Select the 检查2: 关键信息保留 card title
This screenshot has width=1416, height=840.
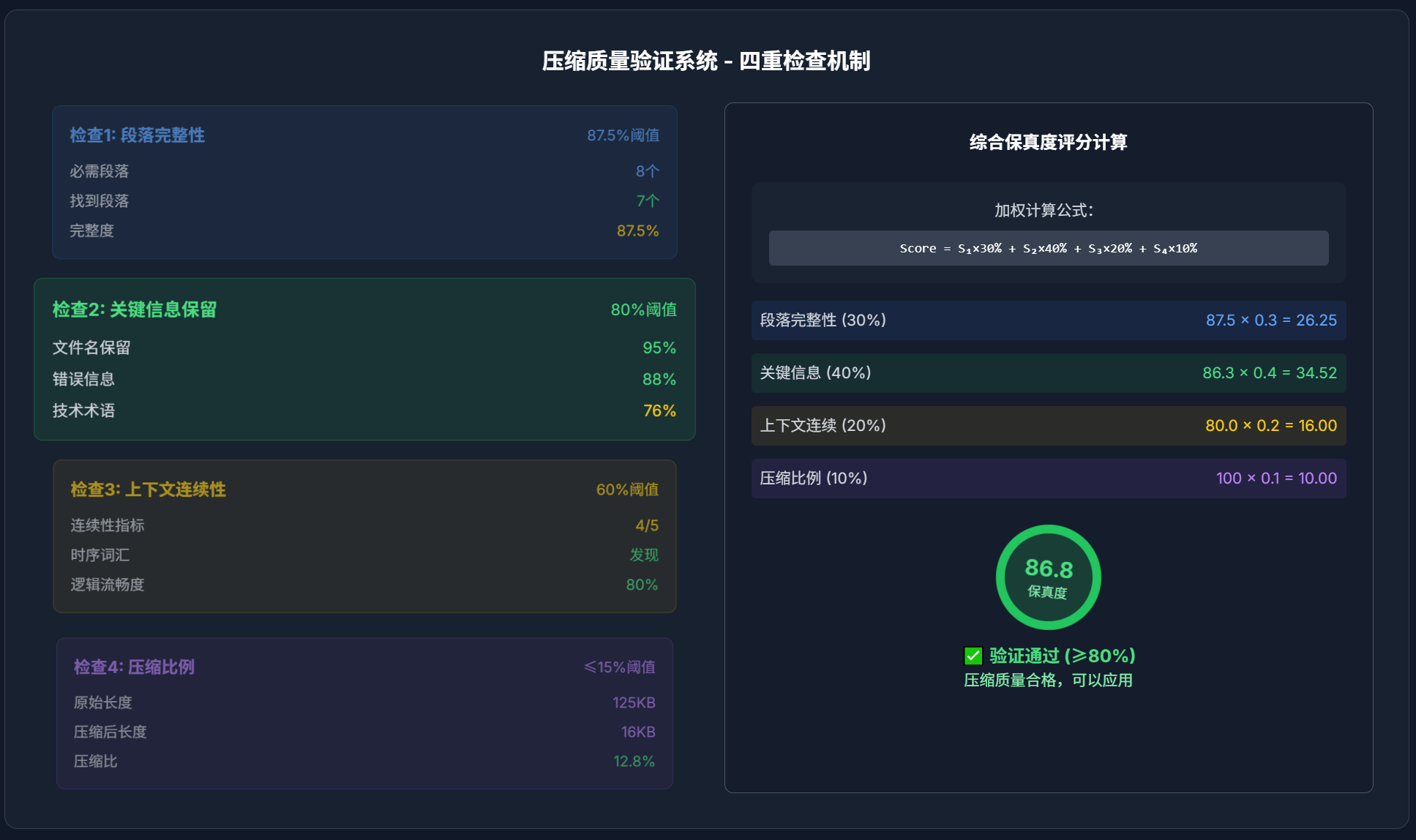135,310
